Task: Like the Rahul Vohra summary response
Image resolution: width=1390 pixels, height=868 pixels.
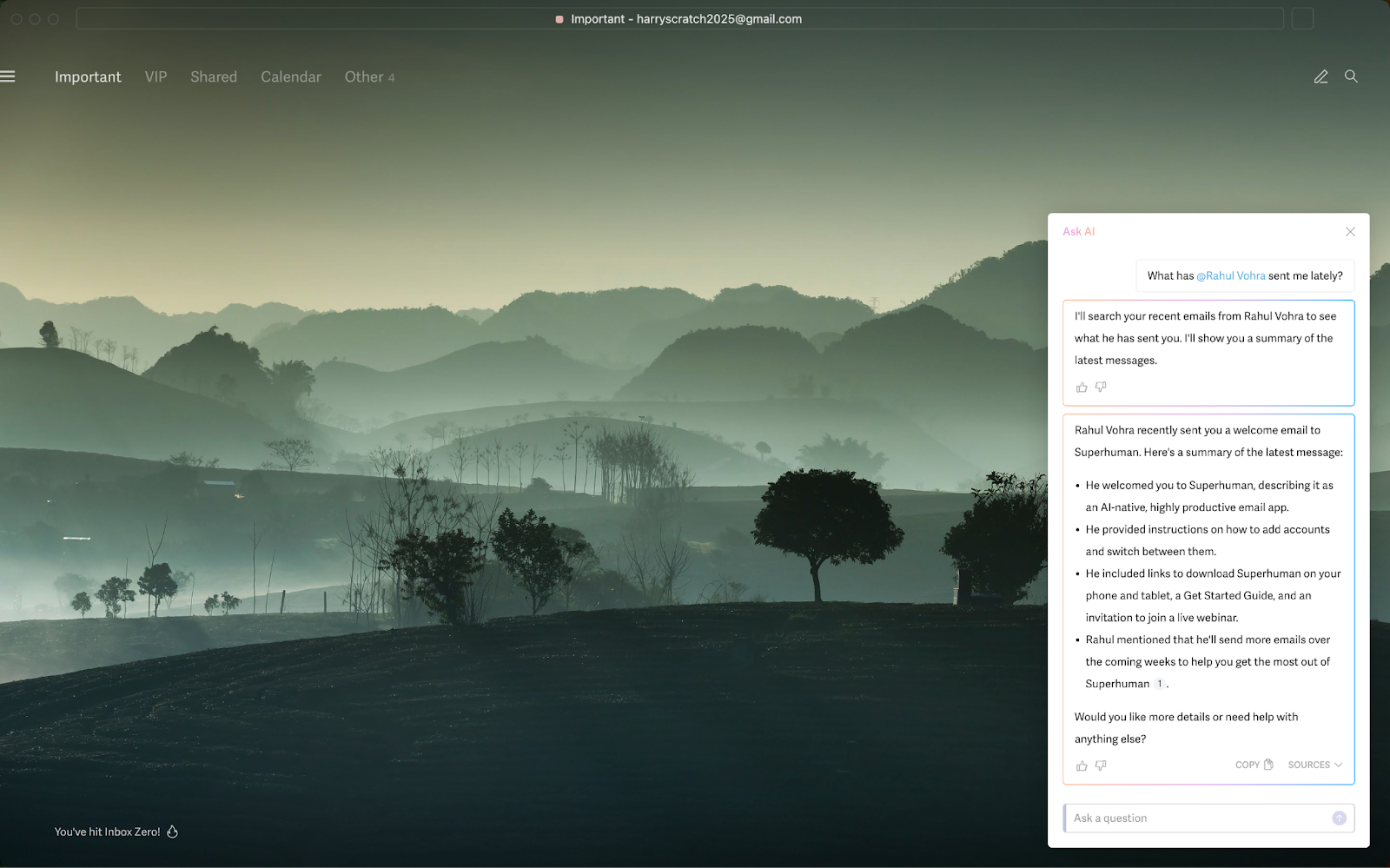Action: pos(1082,765)
